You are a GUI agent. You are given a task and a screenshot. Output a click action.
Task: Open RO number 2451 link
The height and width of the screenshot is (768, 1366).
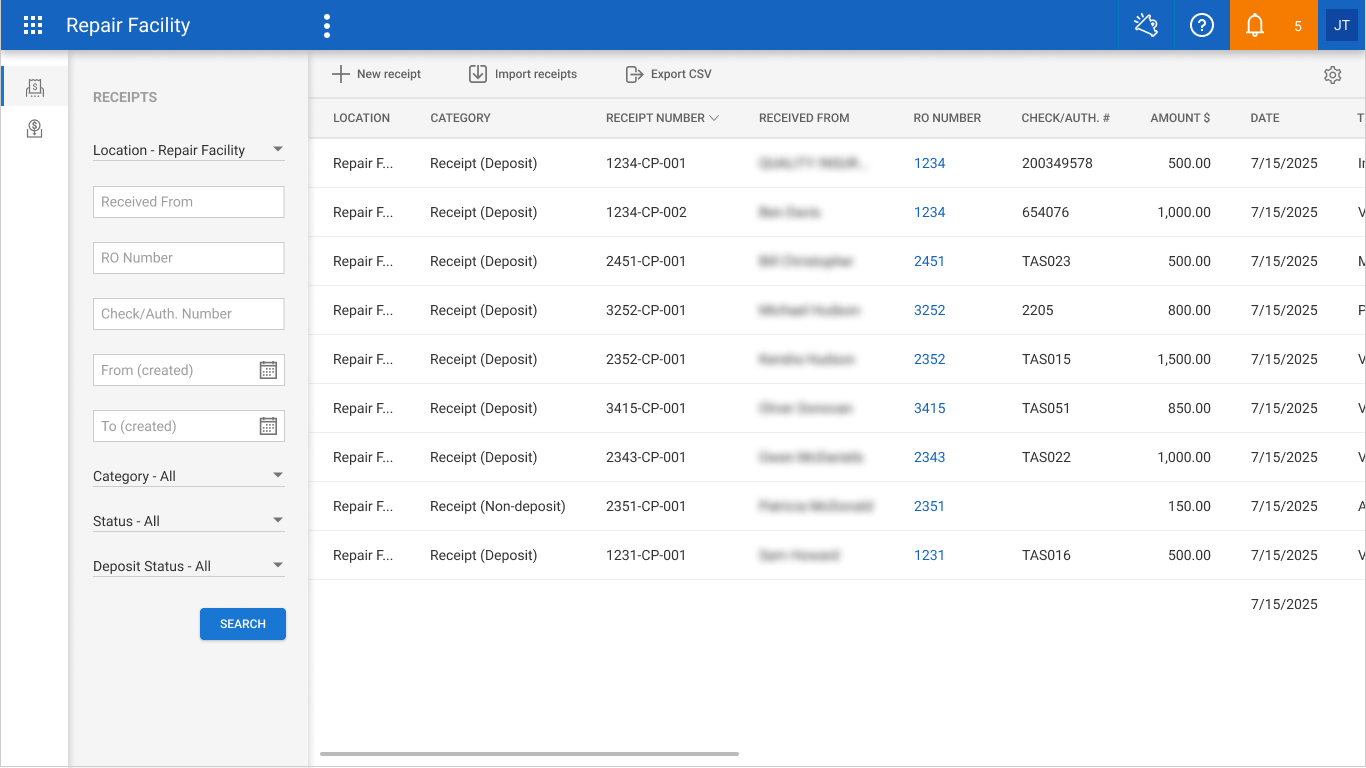click(x=929, y=261)
